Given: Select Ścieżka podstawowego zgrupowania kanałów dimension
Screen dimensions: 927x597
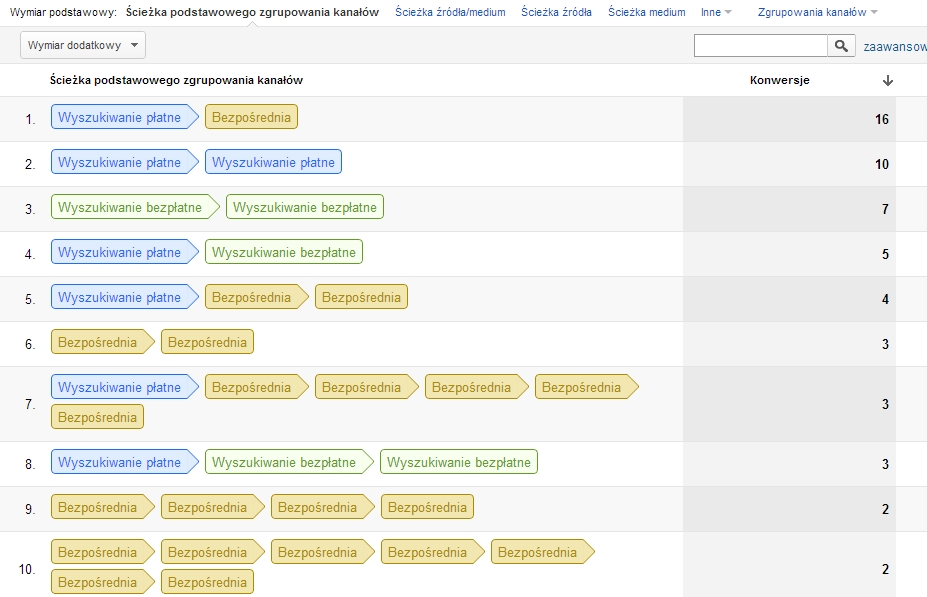Looking at the screenshot, I should 252,12.
